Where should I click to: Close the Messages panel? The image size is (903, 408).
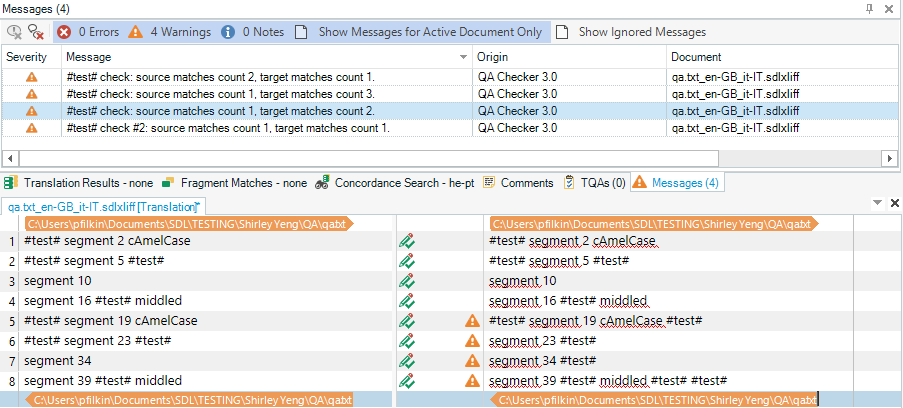click(889, 8)
